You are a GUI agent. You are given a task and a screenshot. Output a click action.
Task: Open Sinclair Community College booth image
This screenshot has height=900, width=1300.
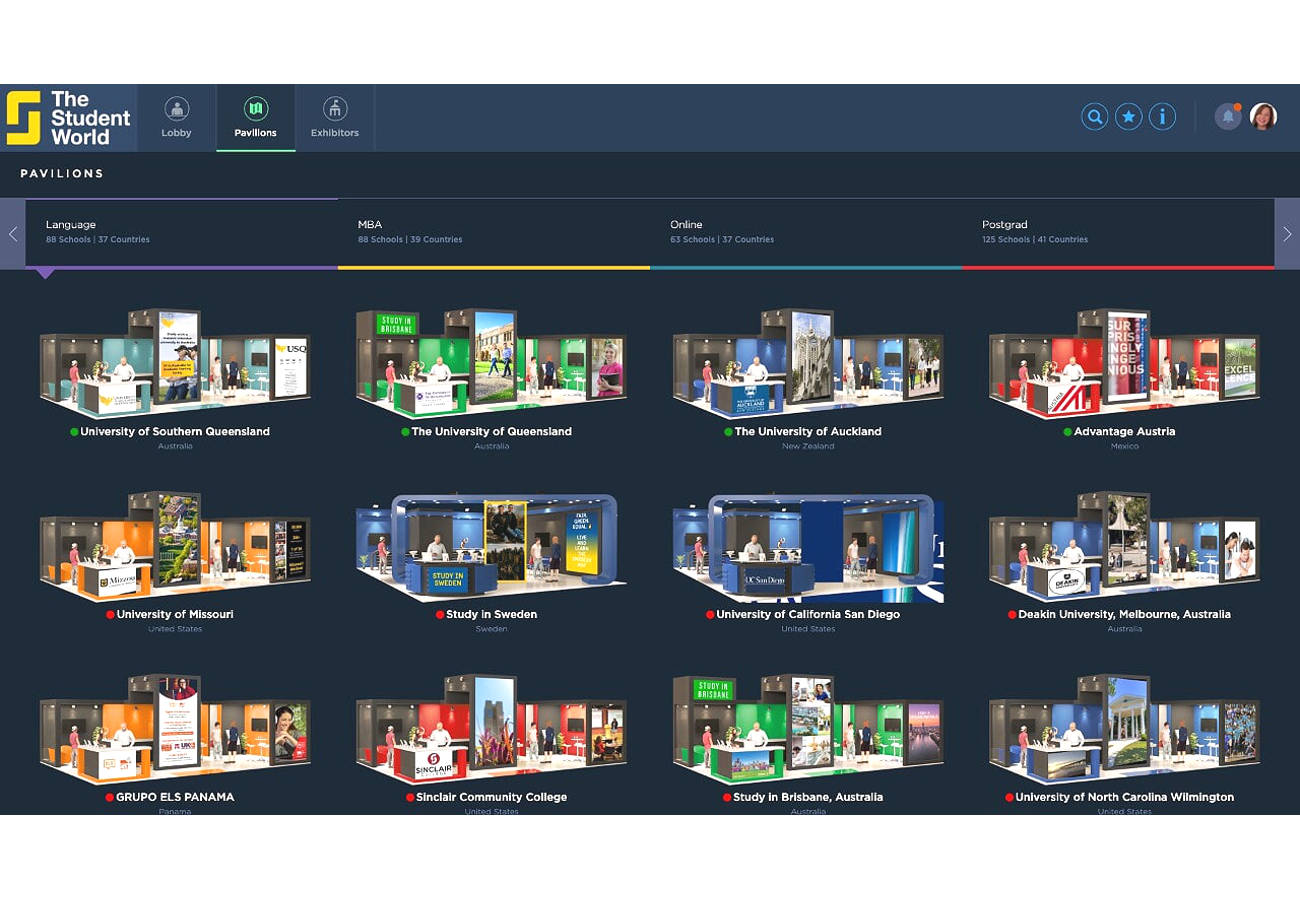click(x=491, y=730)
